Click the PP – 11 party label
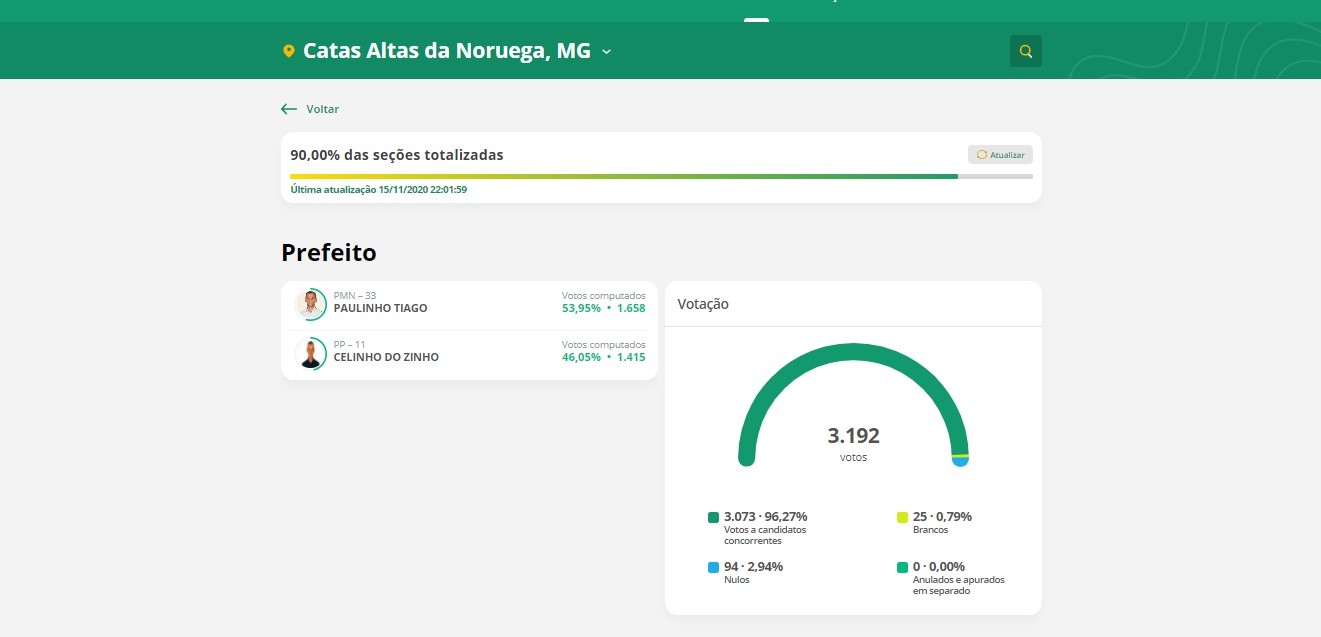Image resolution: width=1321 pixels, height=637 pixels. tap(349, 345)
